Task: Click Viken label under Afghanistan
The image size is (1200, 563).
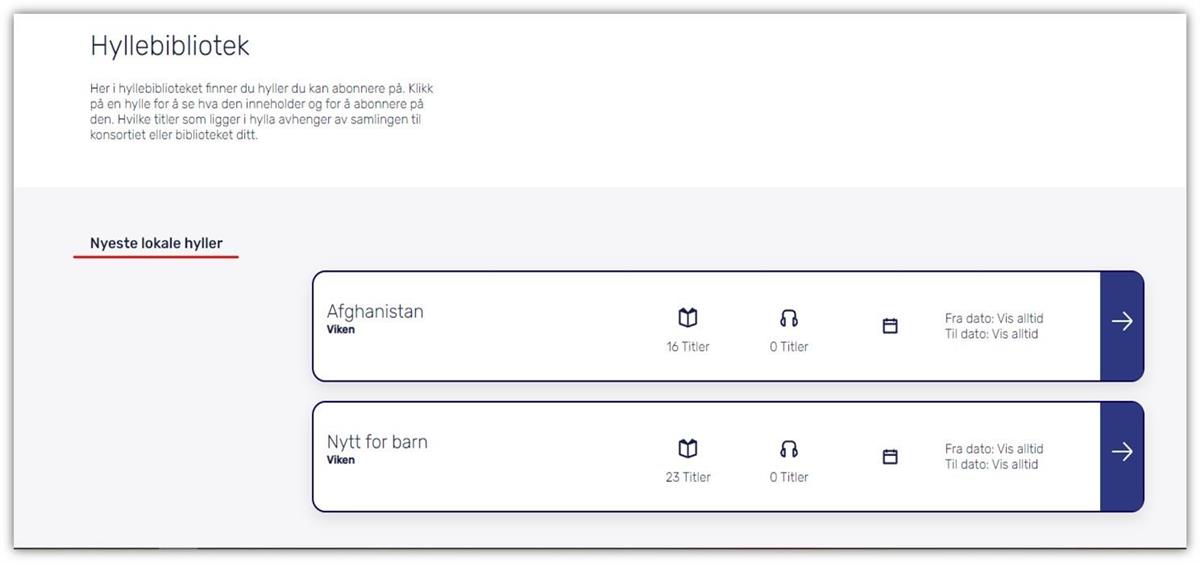Action: (341, 329)
